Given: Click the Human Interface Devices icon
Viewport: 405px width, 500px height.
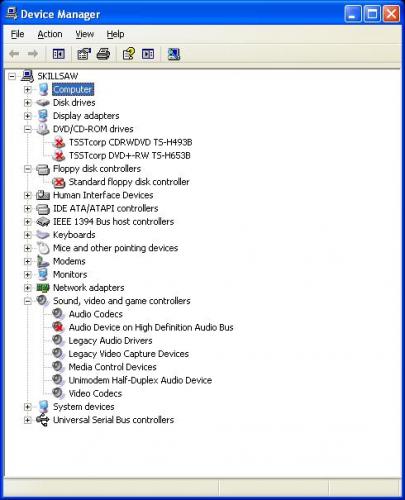Looking at the screenshot, I should pos(43,195).
